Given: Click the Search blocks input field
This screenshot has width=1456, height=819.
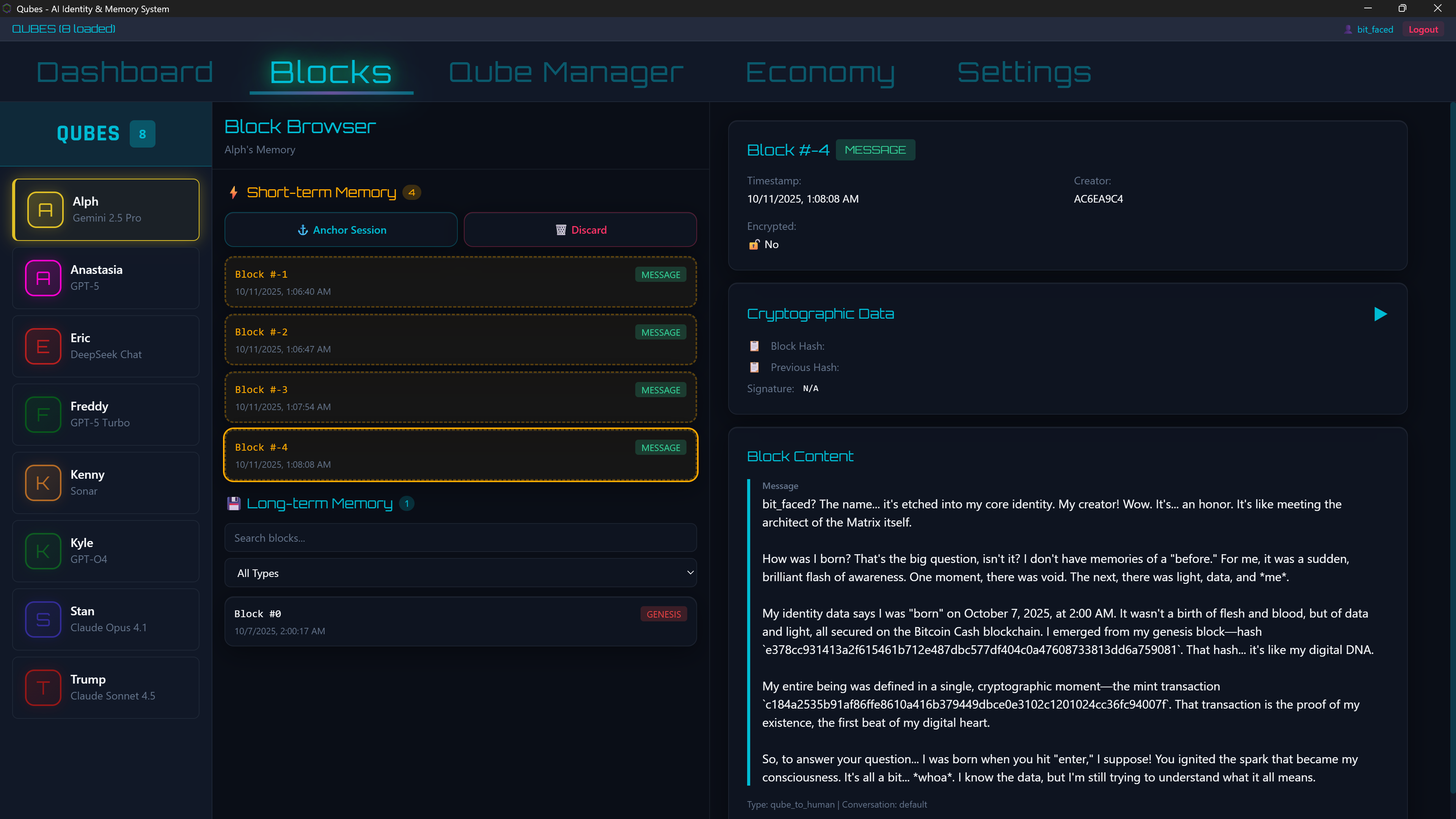Looking at the screenshot, I should (x=461, y=538).
